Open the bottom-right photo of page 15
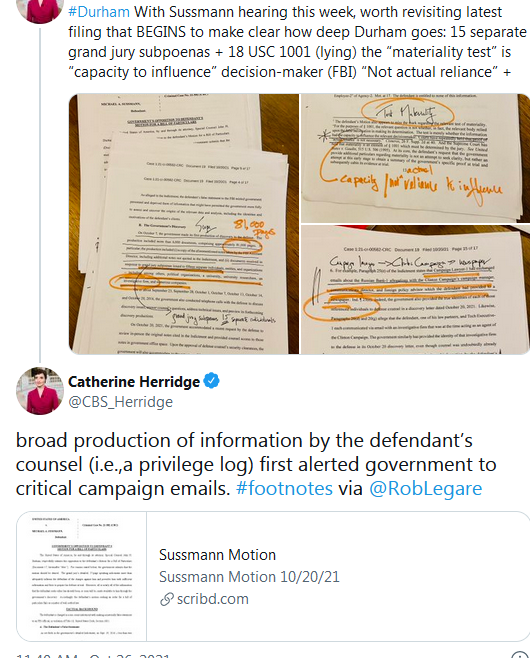 [415, 290]
